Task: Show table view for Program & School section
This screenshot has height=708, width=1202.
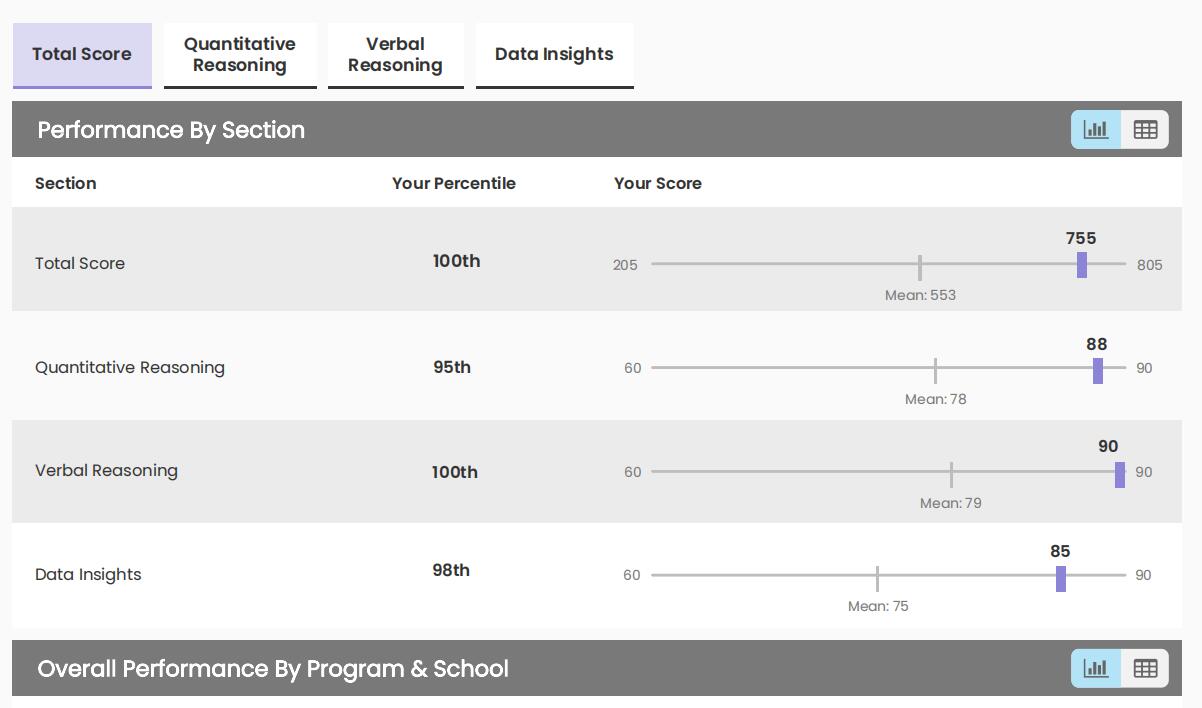Action: coord(1145,669)
